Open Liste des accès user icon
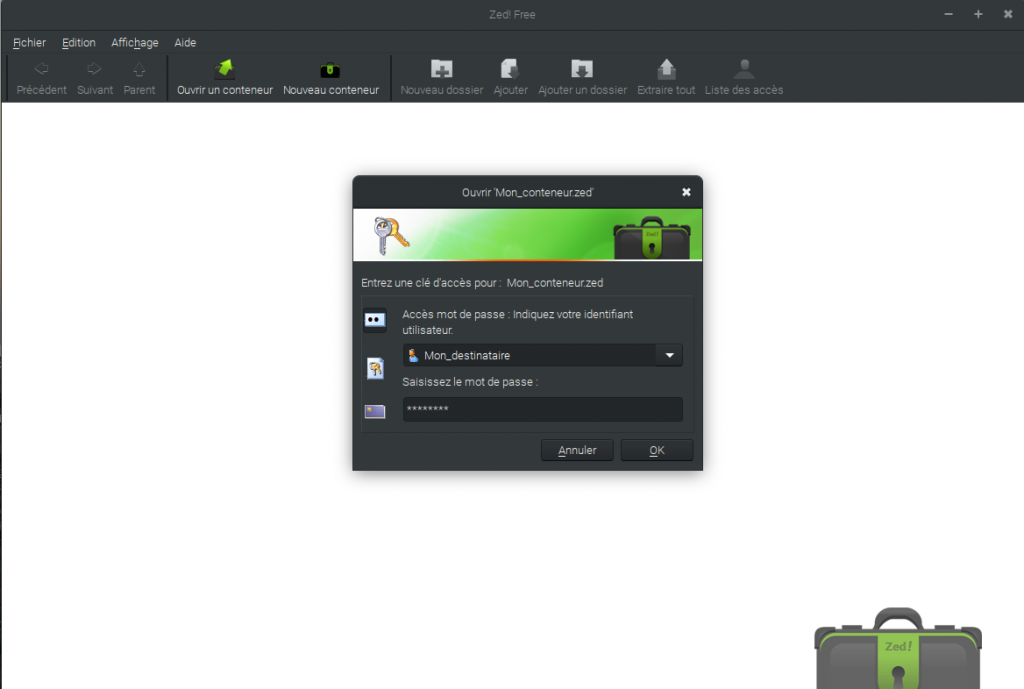The image size is (1024, 689). pyautogui.click(x=744, y=69)
